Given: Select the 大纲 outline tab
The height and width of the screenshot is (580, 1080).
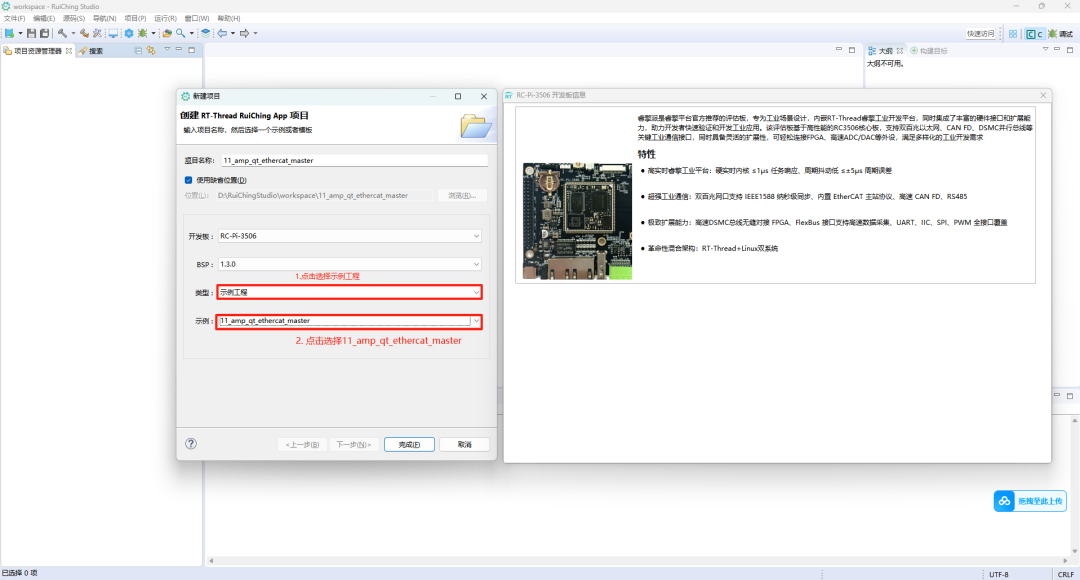Looking at the screenshot, I should coord(885,51).
